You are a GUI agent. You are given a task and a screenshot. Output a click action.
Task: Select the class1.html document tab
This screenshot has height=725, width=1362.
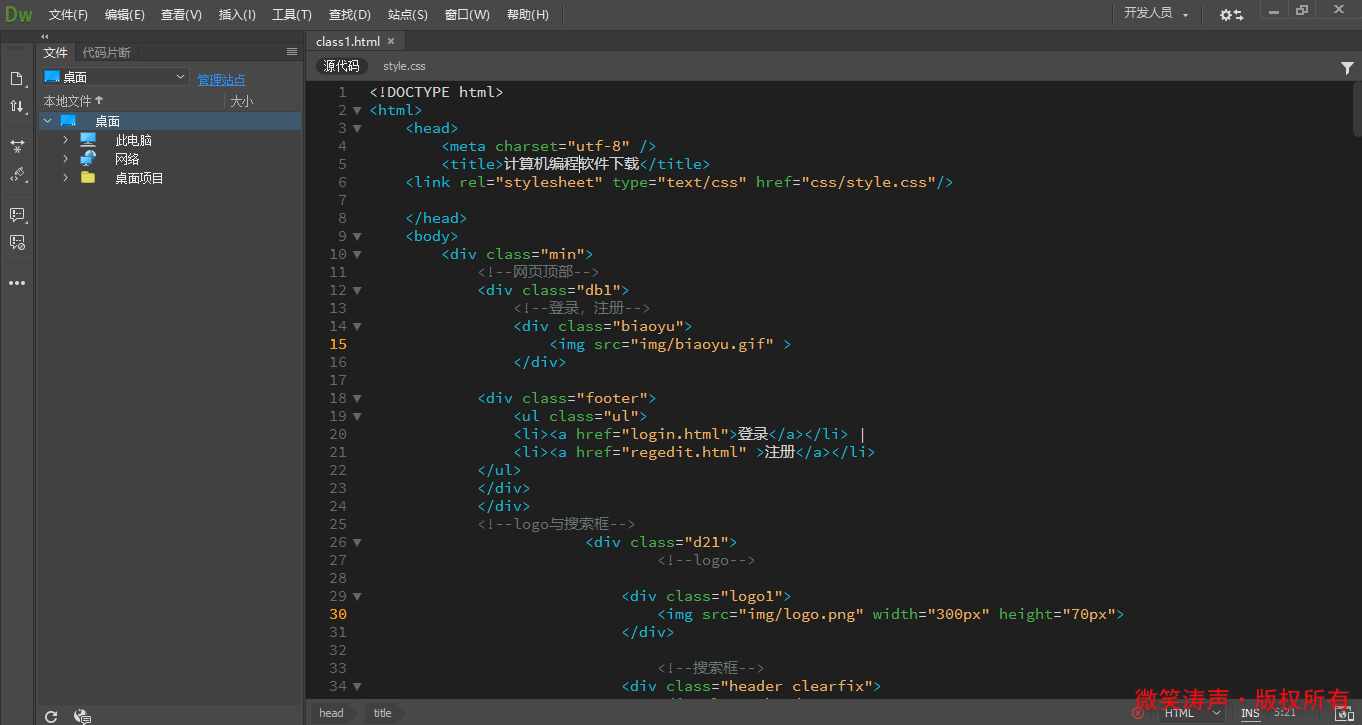(x=348, y=41)
